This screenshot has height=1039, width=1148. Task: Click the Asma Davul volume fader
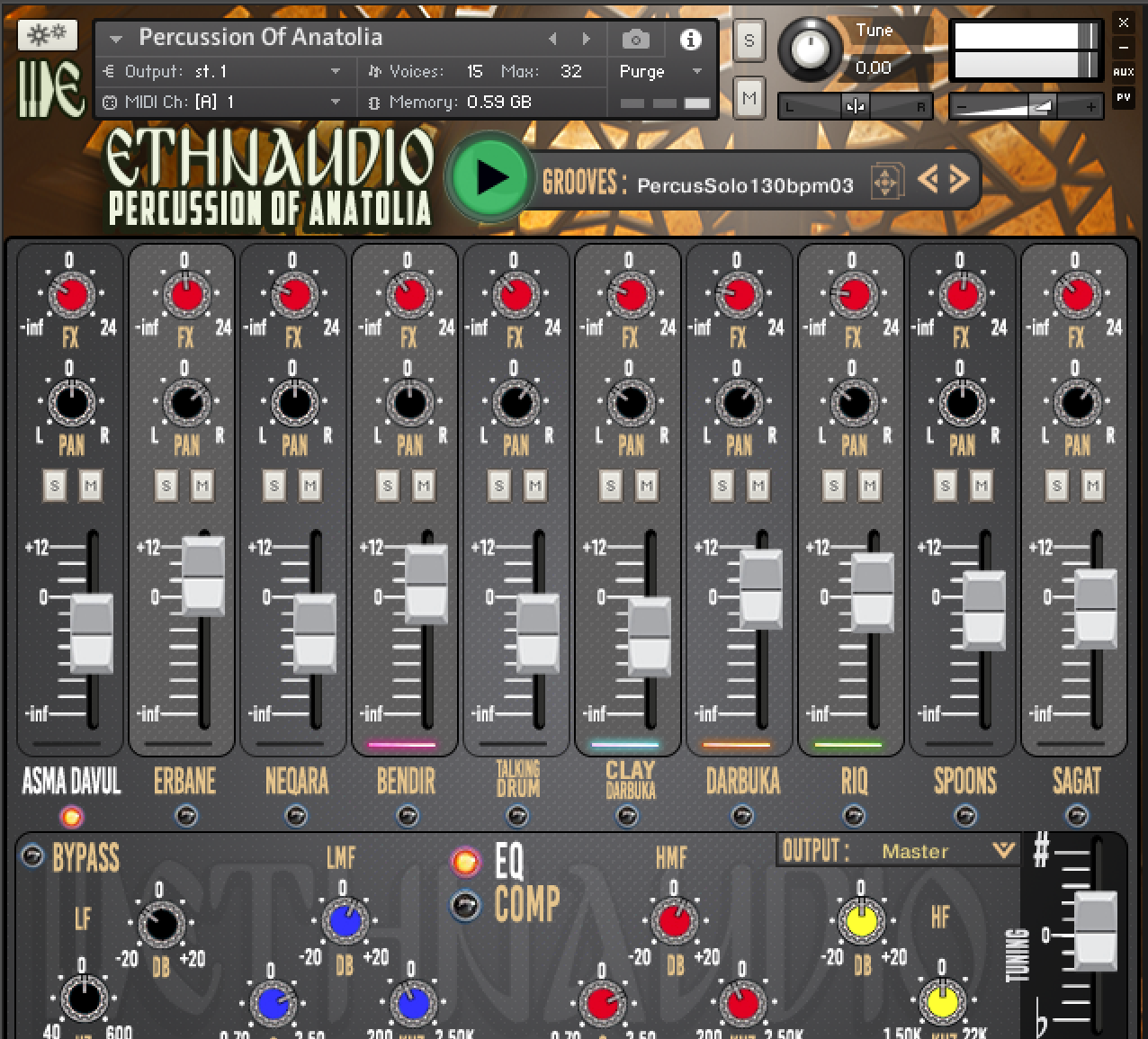(92, 633)
